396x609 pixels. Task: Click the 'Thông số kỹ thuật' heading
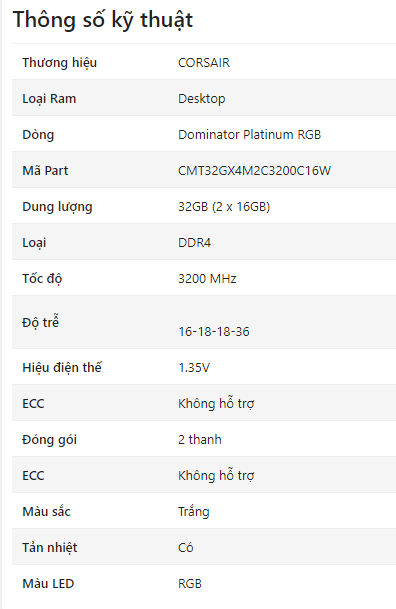[102, 20]
